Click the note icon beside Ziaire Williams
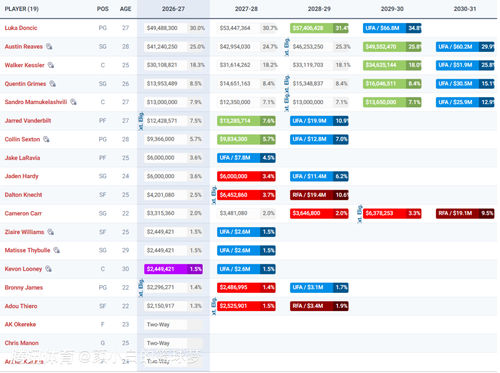 coord(51,232)
